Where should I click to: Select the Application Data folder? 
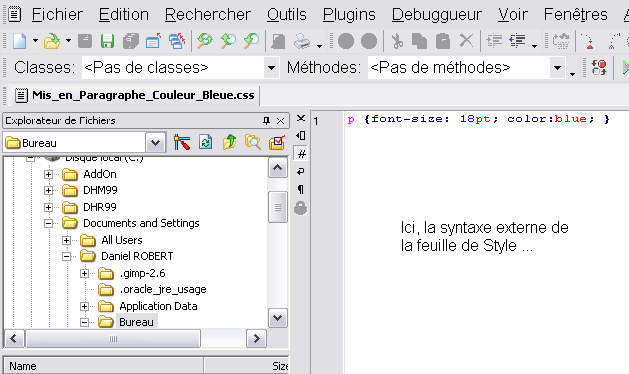(x=158, y=306)
